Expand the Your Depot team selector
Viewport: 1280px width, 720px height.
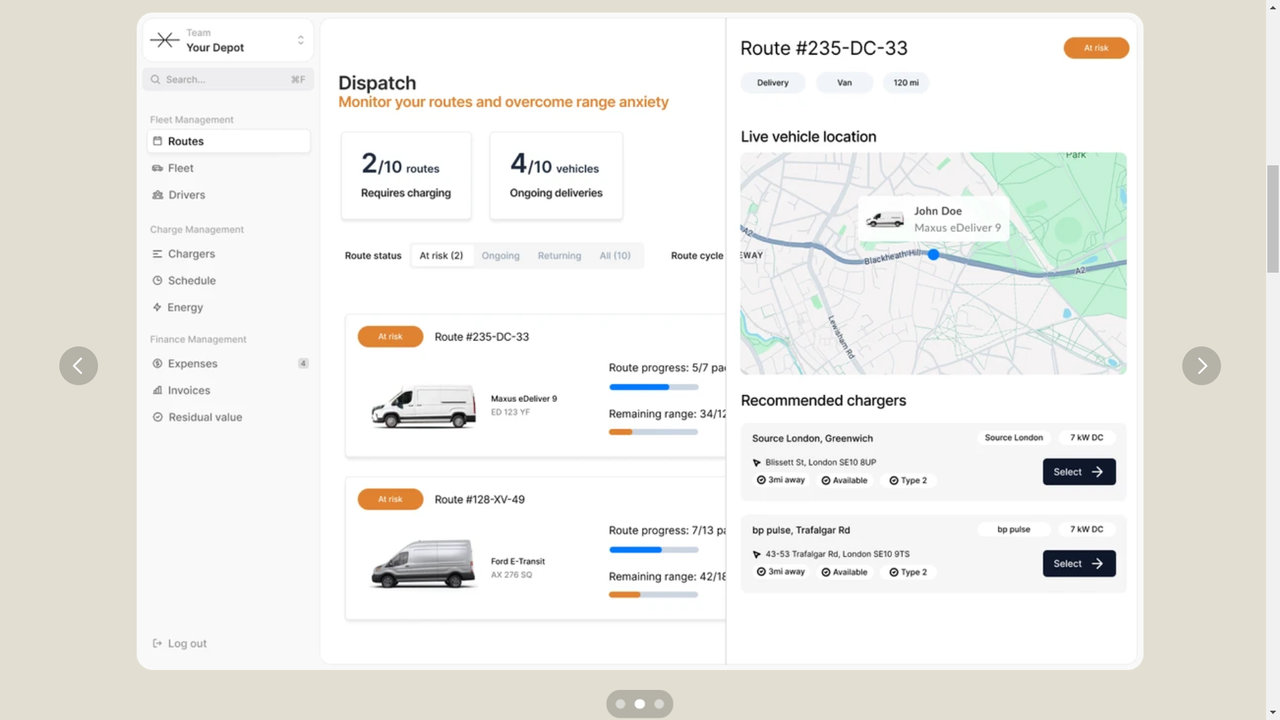[228, 40]
